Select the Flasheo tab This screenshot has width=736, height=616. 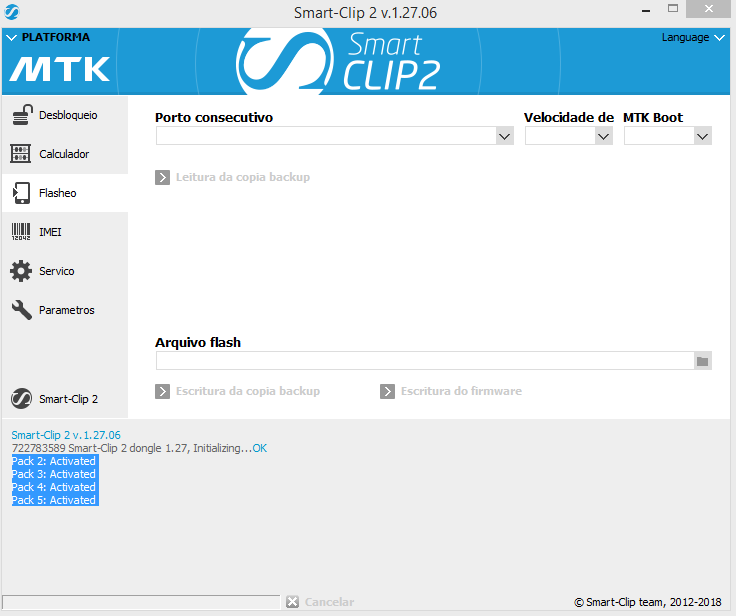[65, 193]
